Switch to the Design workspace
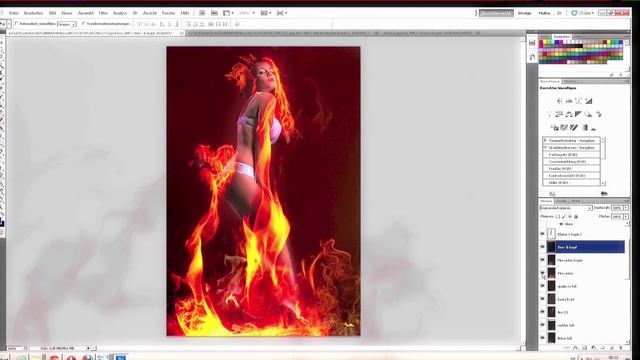 tap(524, 13)
